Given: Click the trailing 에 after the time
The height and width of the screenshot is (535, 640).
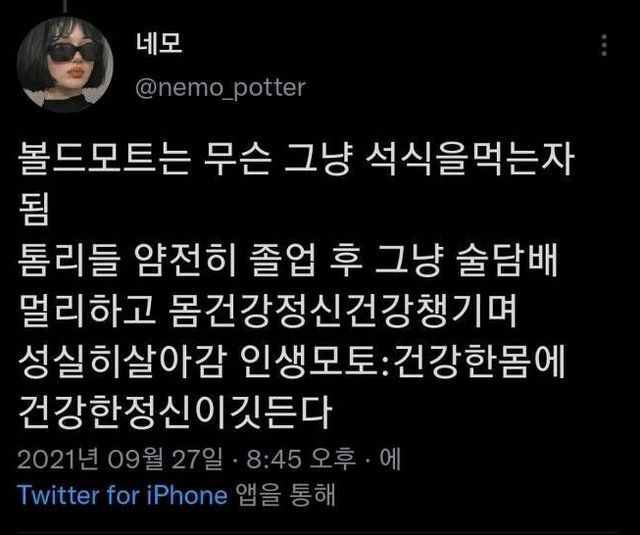Looking at the screenshot, I should pos(390,459).
